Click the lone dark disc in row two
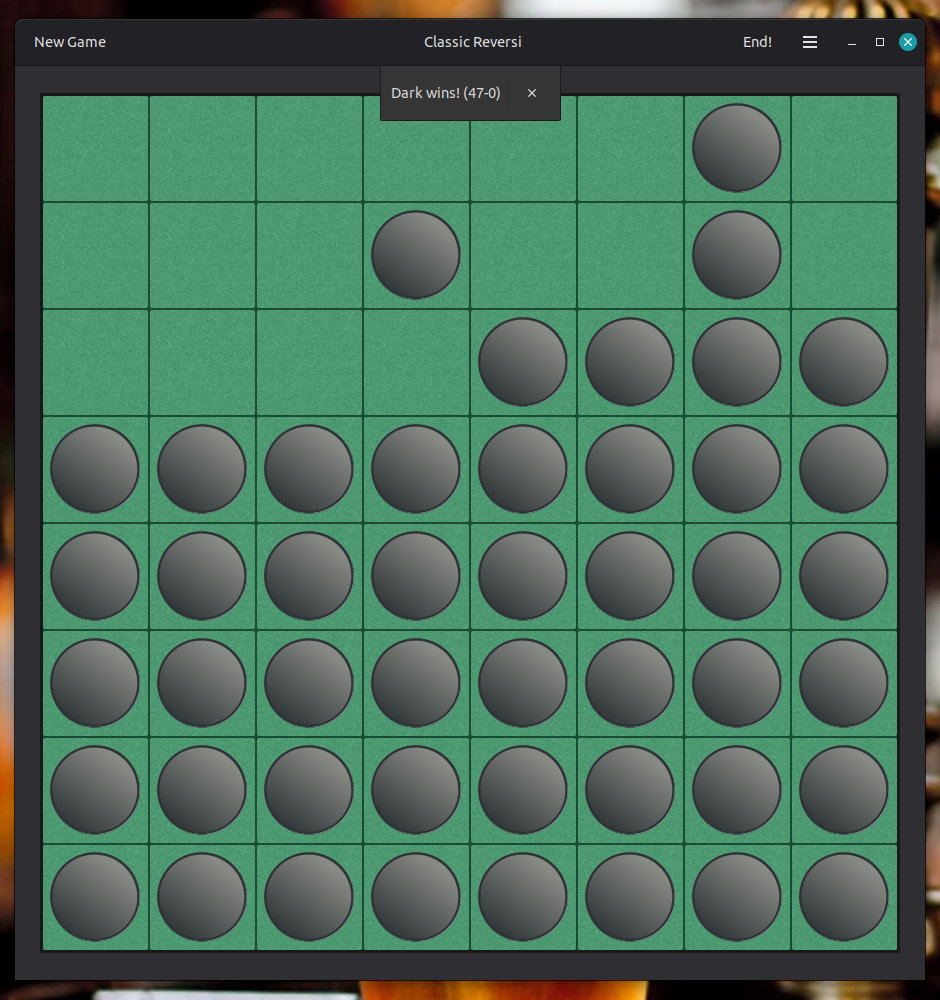Screen dimensions: 940x1000 pos(415,255)
